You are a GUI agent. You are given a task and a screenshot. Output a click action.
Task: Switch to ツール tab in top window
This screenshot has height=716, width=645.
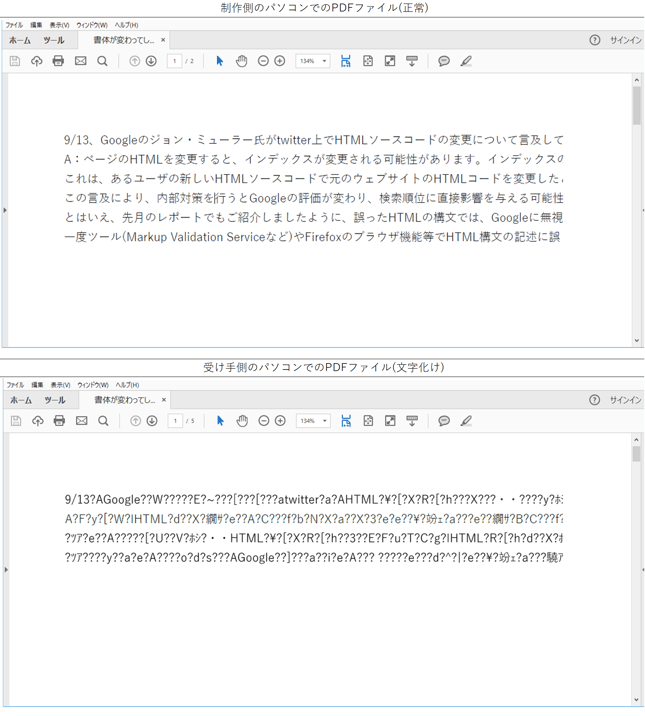[x=54, y=40]
